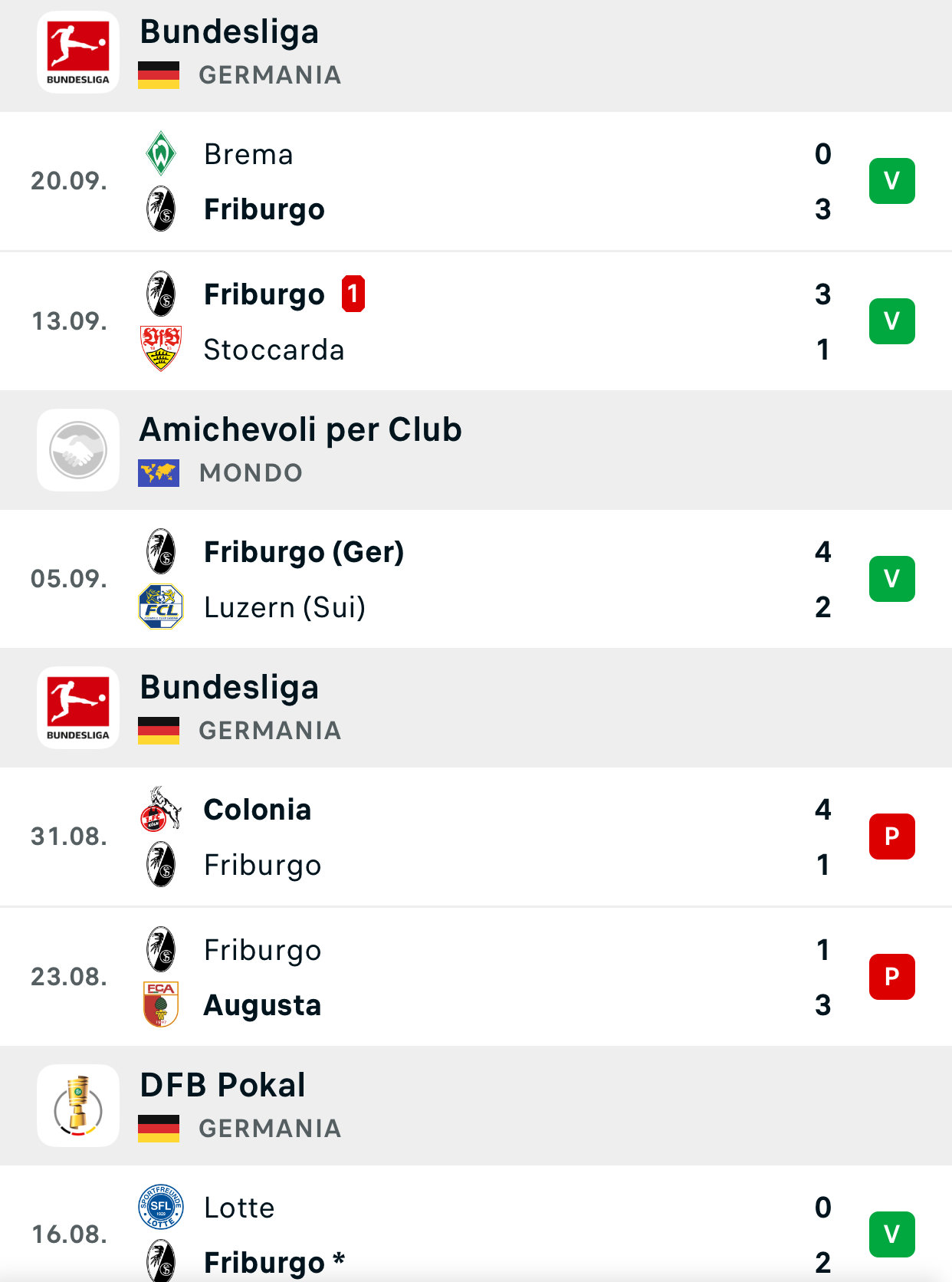Screen dimensions: 952x1282
Task: Open the Lotte vs Friburgo 16.08. match
Action: (x=476, y=1224)
